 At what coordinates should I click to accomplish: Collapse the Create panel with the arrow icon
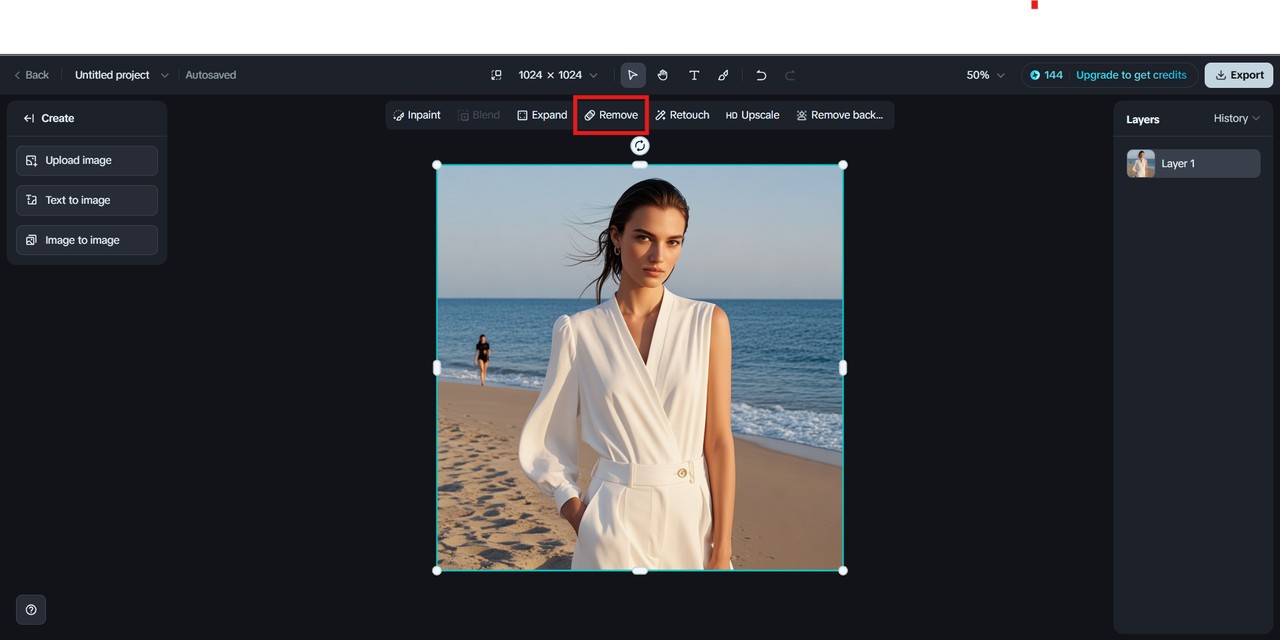(29, 118)
